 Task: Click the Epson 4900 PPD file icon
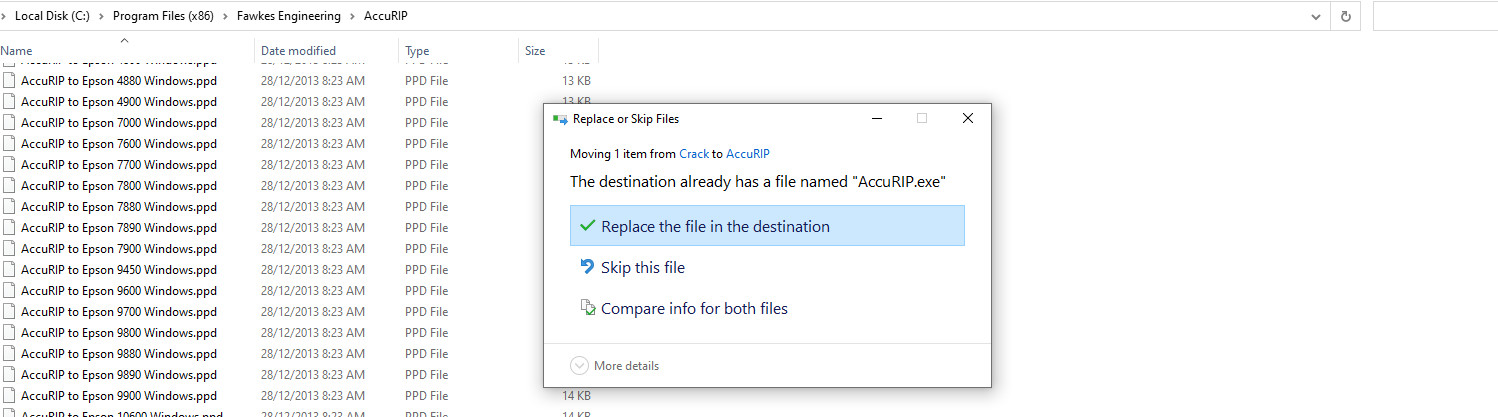click(x=10, y=102)
